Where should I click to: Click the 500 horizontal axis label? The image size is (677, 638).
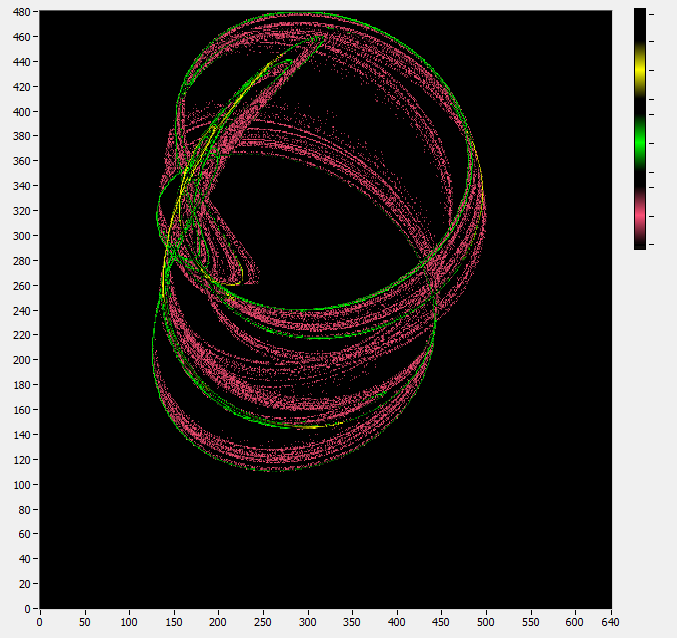pos(486,622)
